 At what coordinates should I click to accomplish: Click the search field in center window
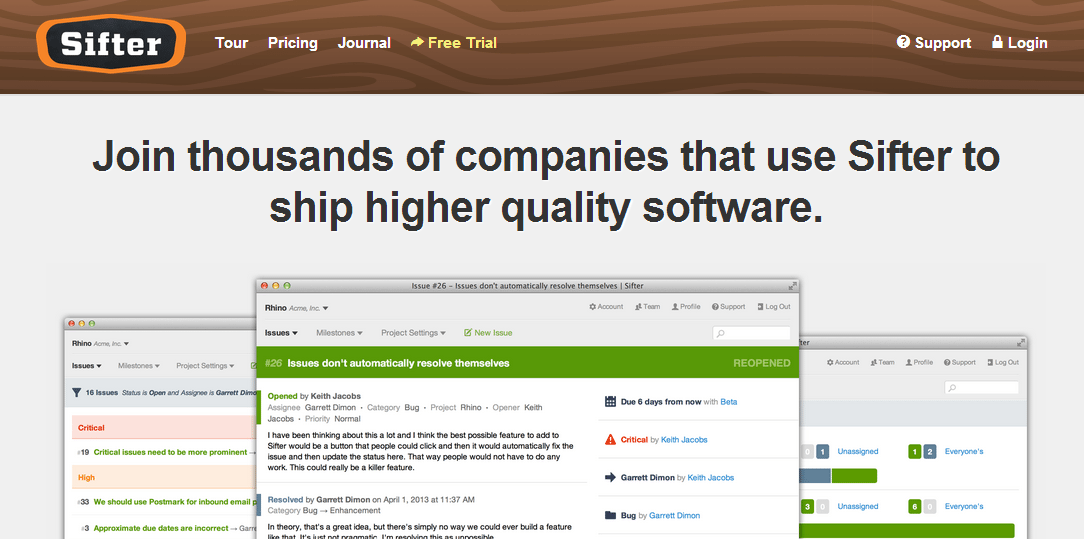point(751,333)
